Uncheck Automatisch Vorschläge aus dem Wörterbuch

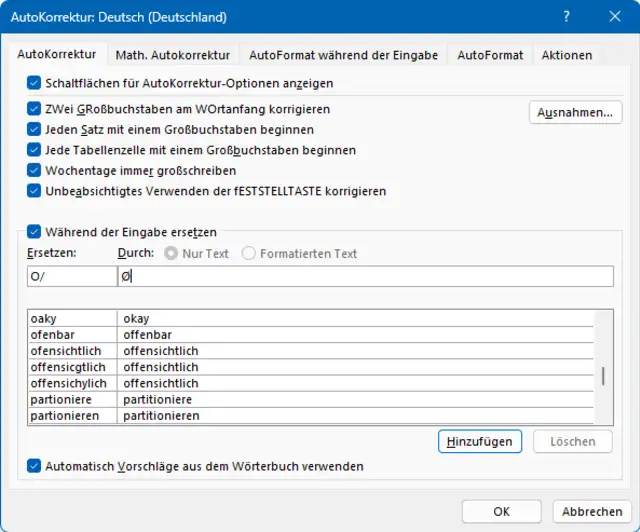point(36,466)
